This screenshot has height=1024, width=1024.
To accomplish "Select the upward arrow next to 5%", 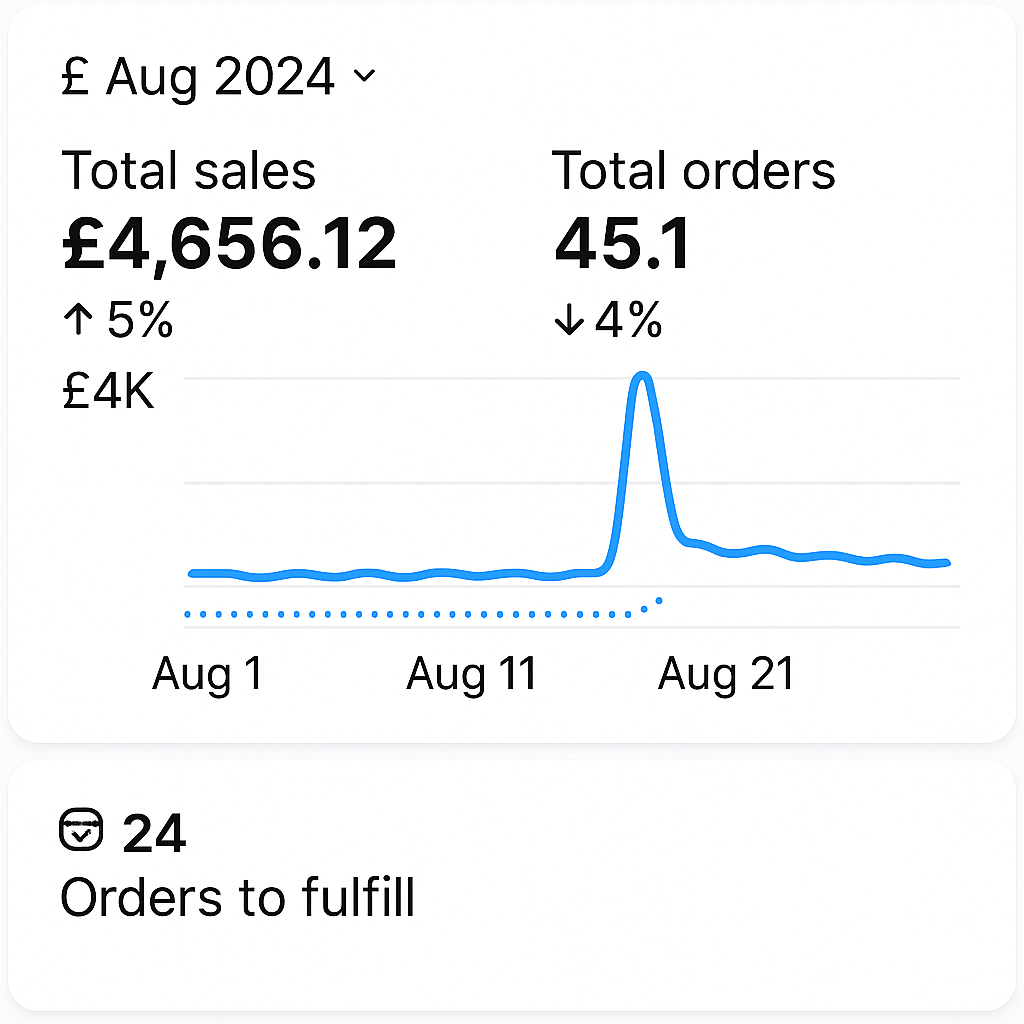I will (78, 320).
